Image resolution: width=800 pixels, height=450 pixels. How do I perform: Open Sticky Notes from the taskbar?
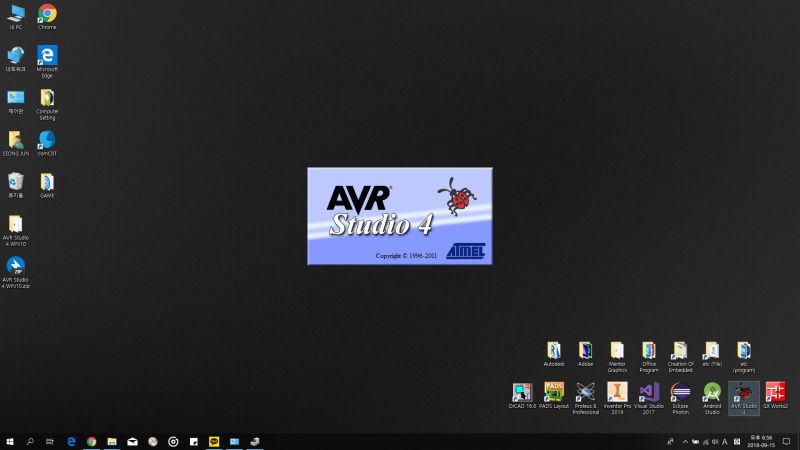point(193,442)
